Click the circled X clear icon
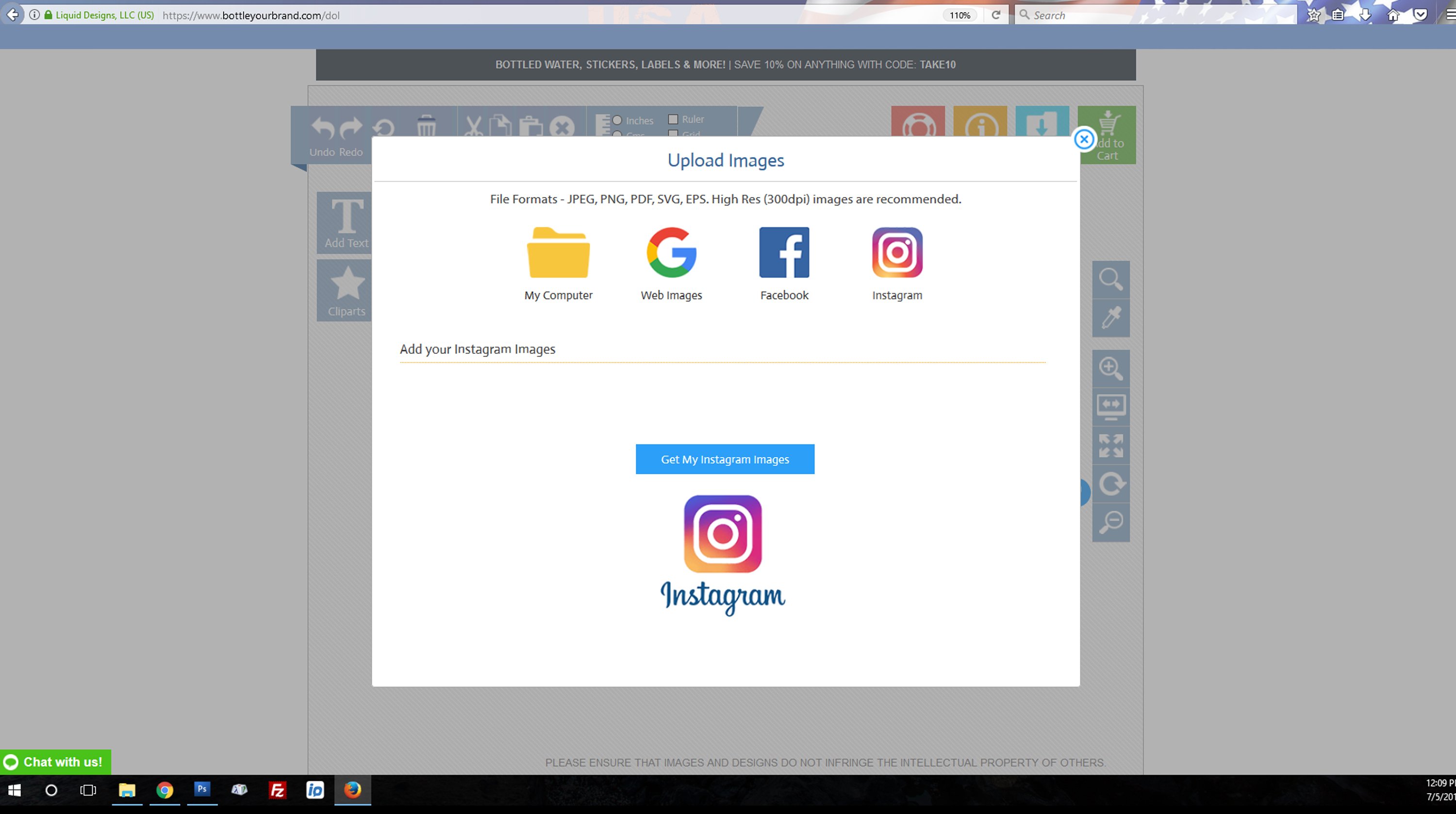Viewport: 1456px width, 814px height. pyautogui.click(x=562, y=127)
